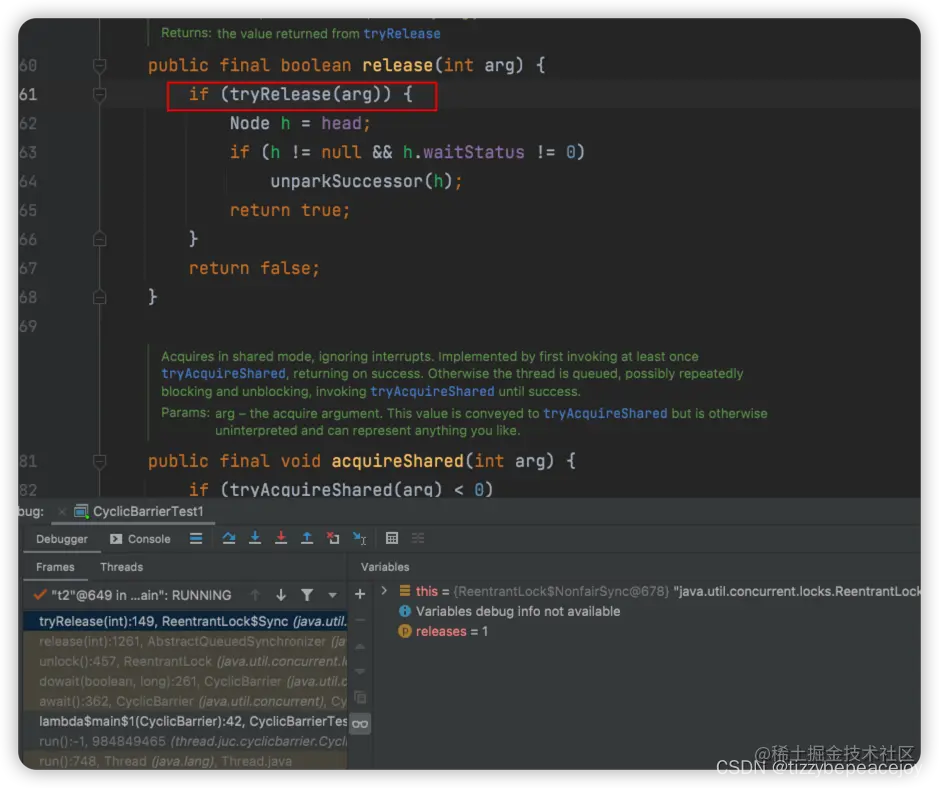This screenshot has width=939, height=788.
Task: Select the Threads tab
Action: pyautogui.click(x=122, y=567)
